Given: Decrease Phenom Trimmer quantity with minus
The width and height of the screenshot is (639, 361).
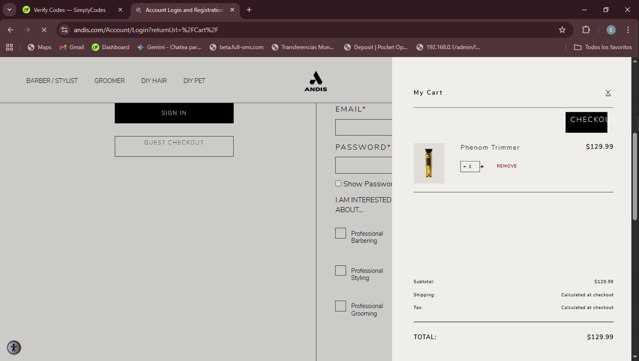Looking at the screenshot, I should tap(464, 167).
